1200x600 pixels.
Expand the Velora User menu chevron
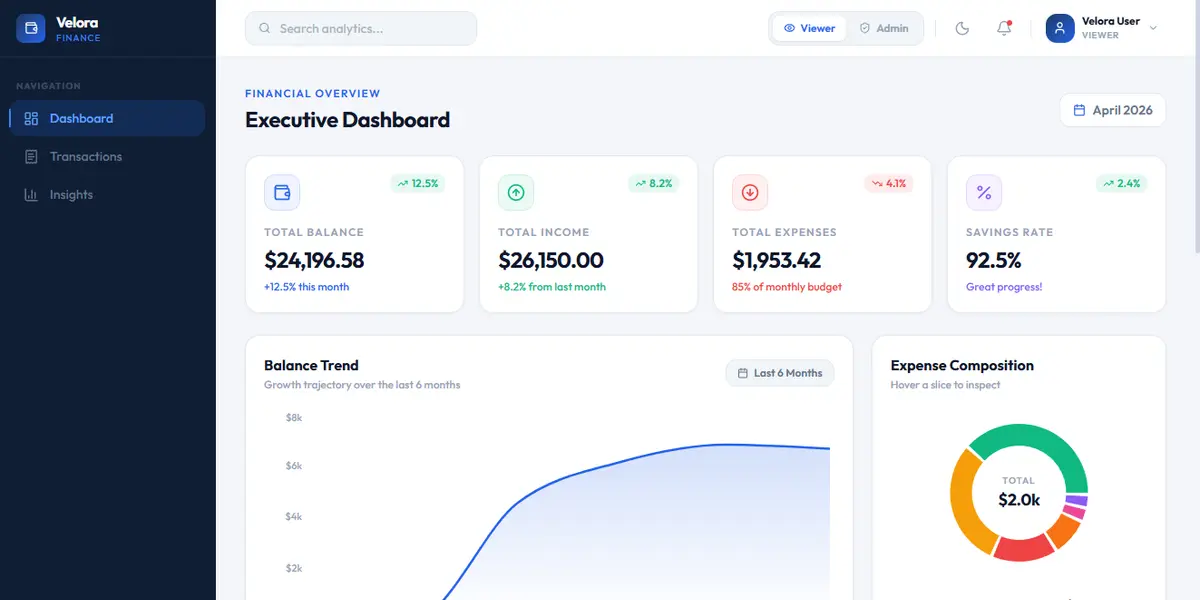pyautogui.click(x=1153, y=28)
